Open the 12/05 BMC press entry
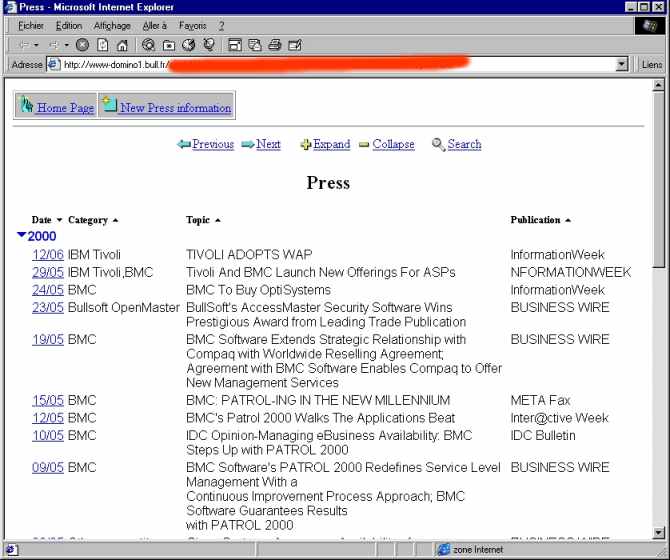670x560 pixels. [48, 418]
